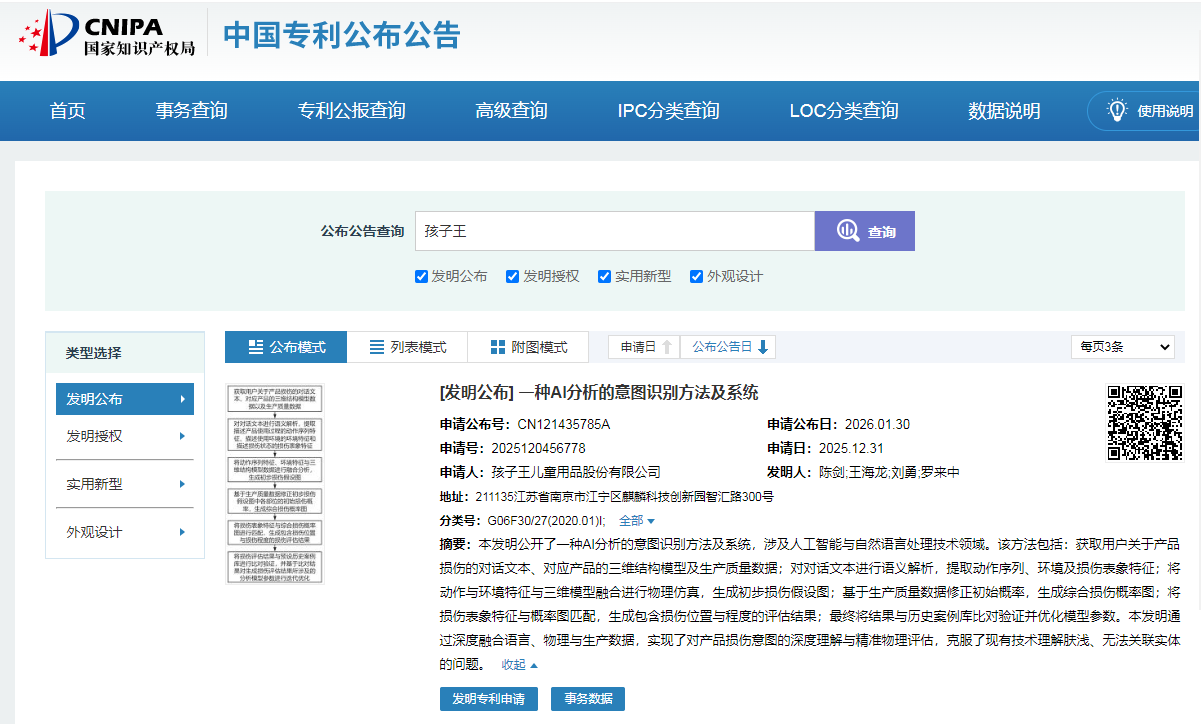Screen dimensions: 1201x724
Task: Click the patent QR code image
Action: coord(1144,422)
